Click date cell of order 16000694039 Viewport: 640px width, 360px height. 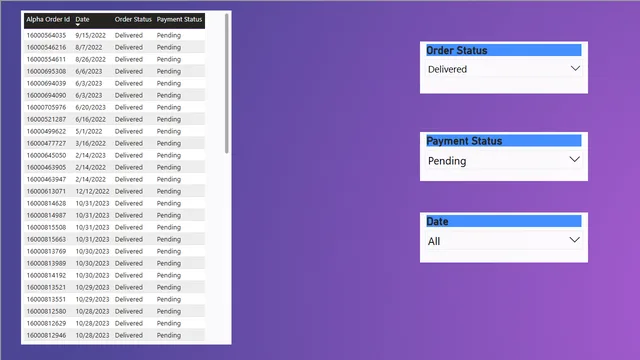89,83
